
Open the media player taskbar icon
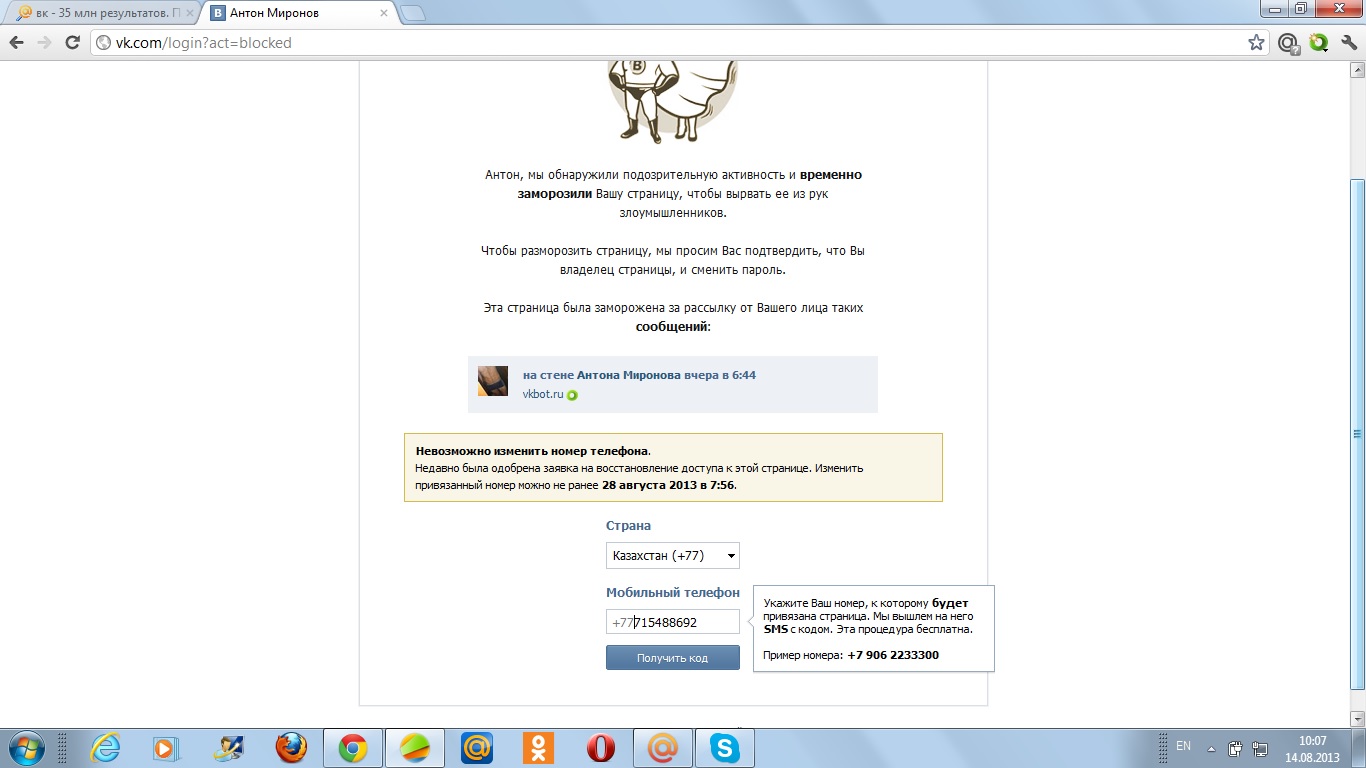click(x=166, y=748)
